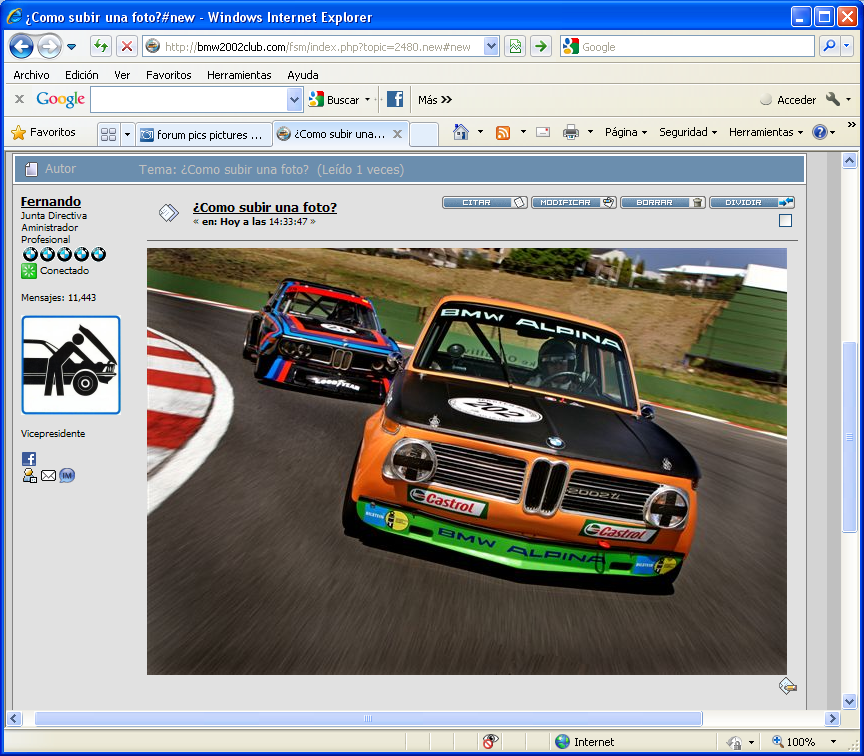Click the Read Mail envelope icon
The image size is (864, 756).
coord(543,132)
